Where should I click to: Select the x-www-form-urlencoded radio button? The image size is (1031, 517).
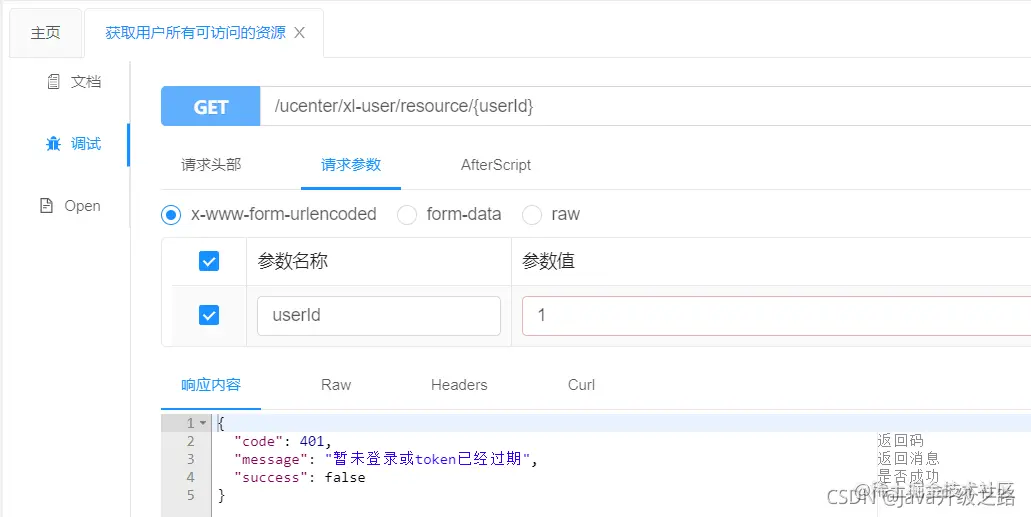pyautogui.click(x=171, y=214)
